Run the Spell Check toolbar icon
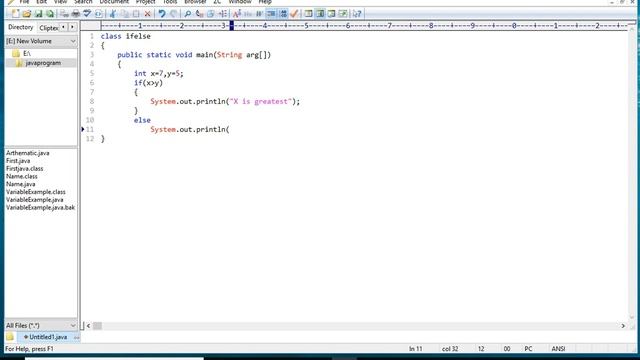Screen dimensions: 640x360 [87, 14]
